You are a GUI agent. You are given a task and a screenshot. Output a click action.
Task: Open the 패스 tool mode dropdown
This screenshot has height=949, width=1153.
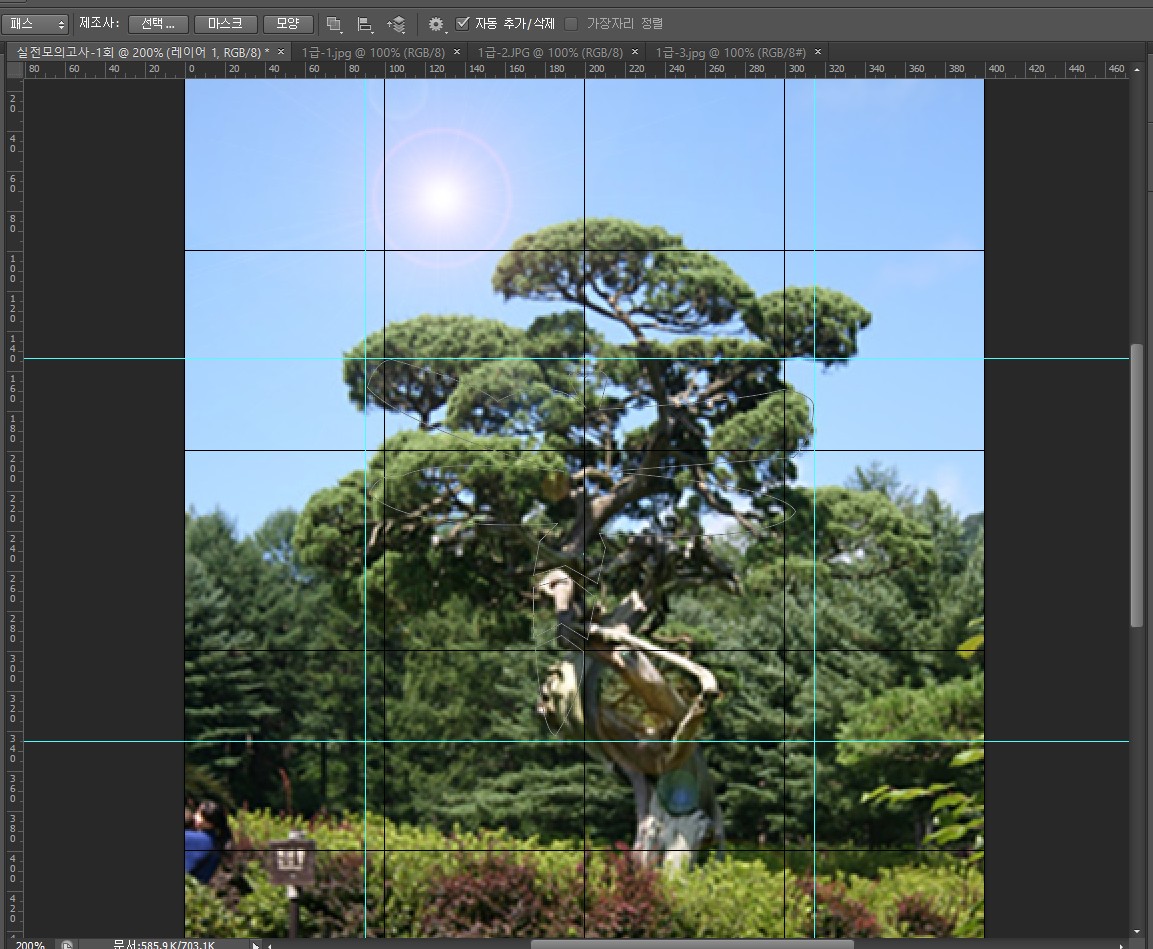35,24
